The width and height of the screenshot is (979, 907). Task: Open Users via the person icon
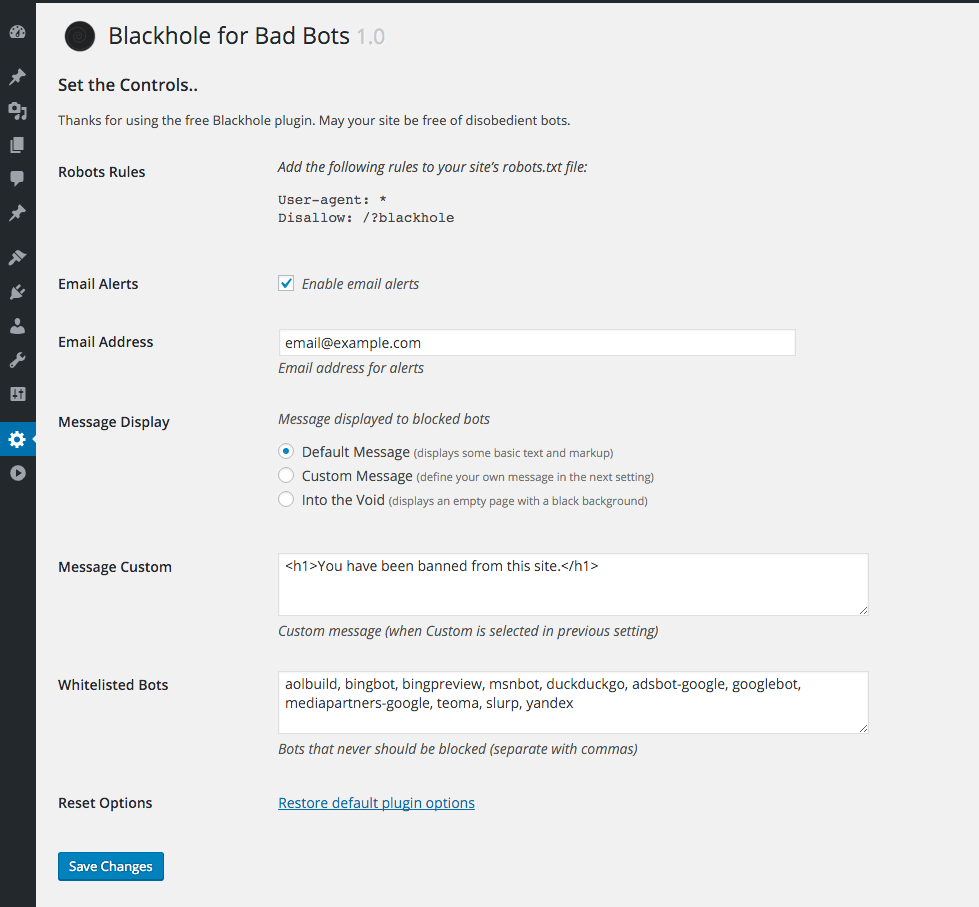coord(17,326)
